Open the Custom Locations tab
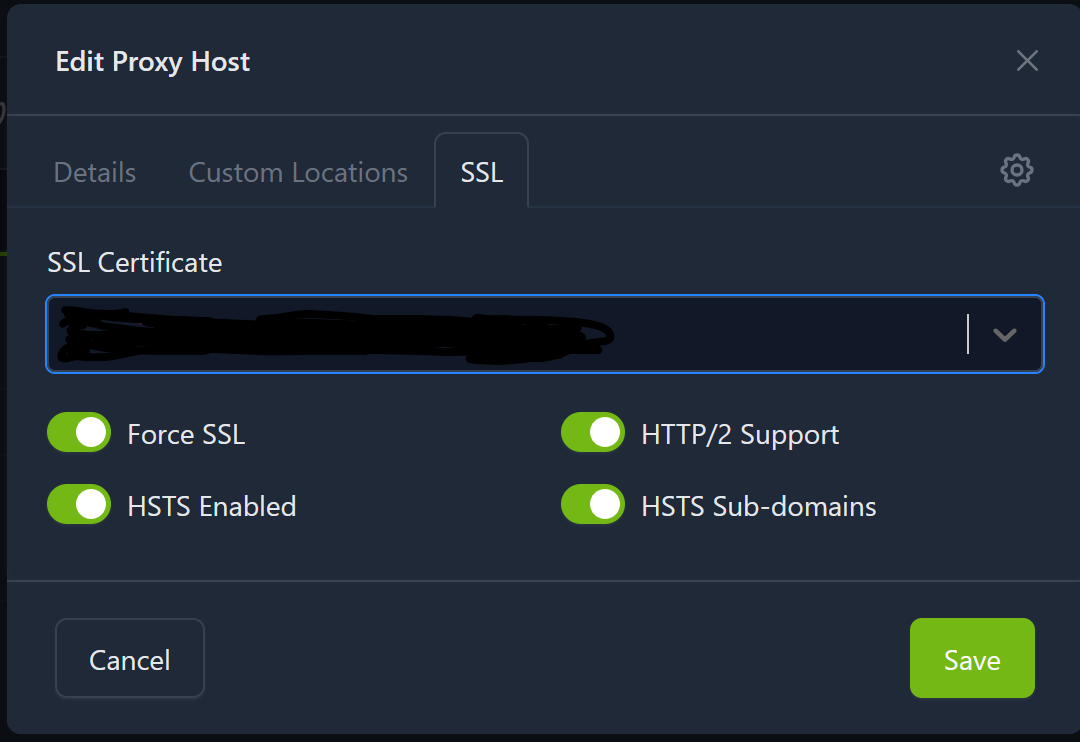Screen dimensions: 1080x742 pos(298,173)
